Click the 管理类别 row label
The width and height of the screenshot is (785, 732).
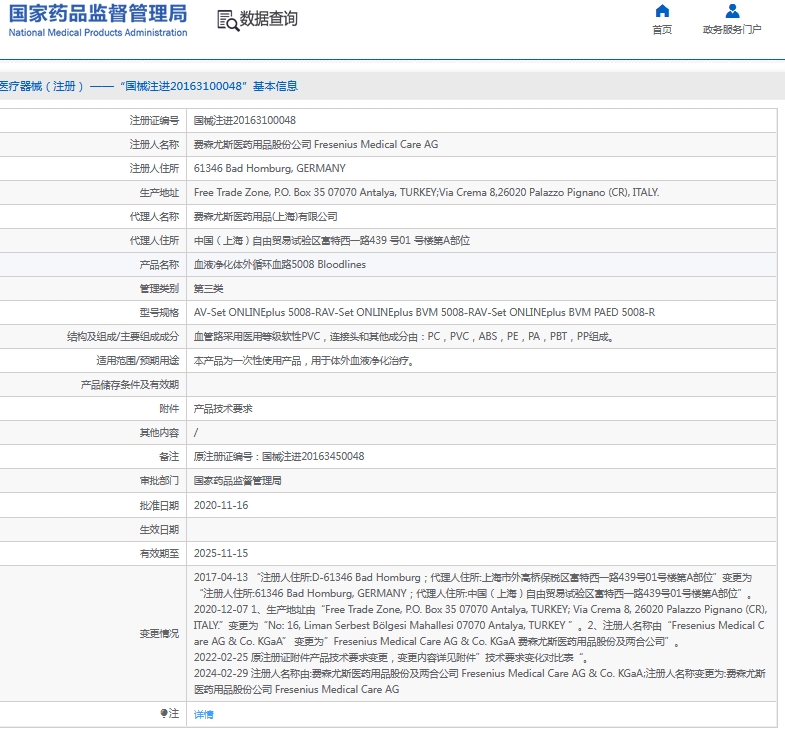coord(159,288)
